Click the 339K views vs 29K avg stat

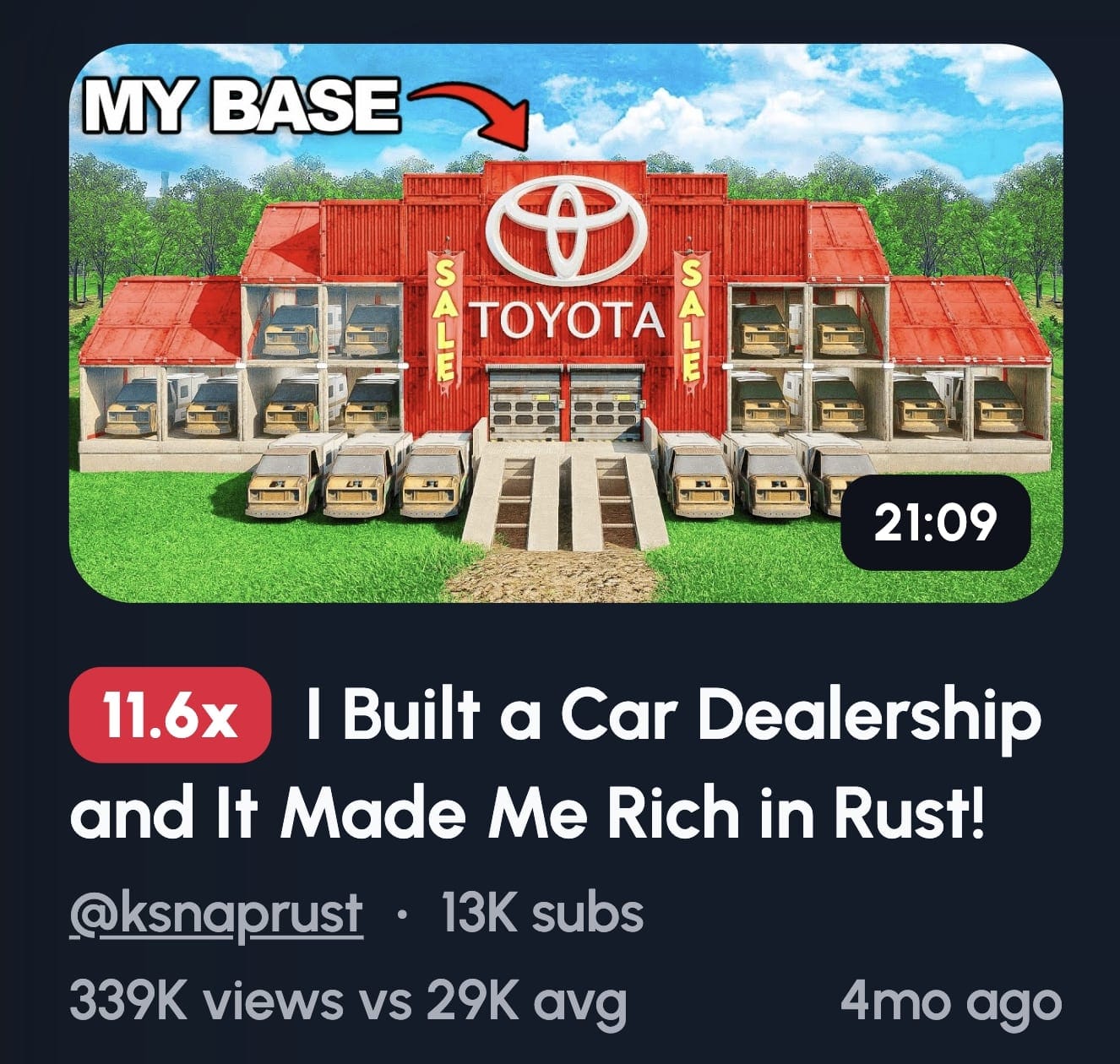coord(348,1001)
